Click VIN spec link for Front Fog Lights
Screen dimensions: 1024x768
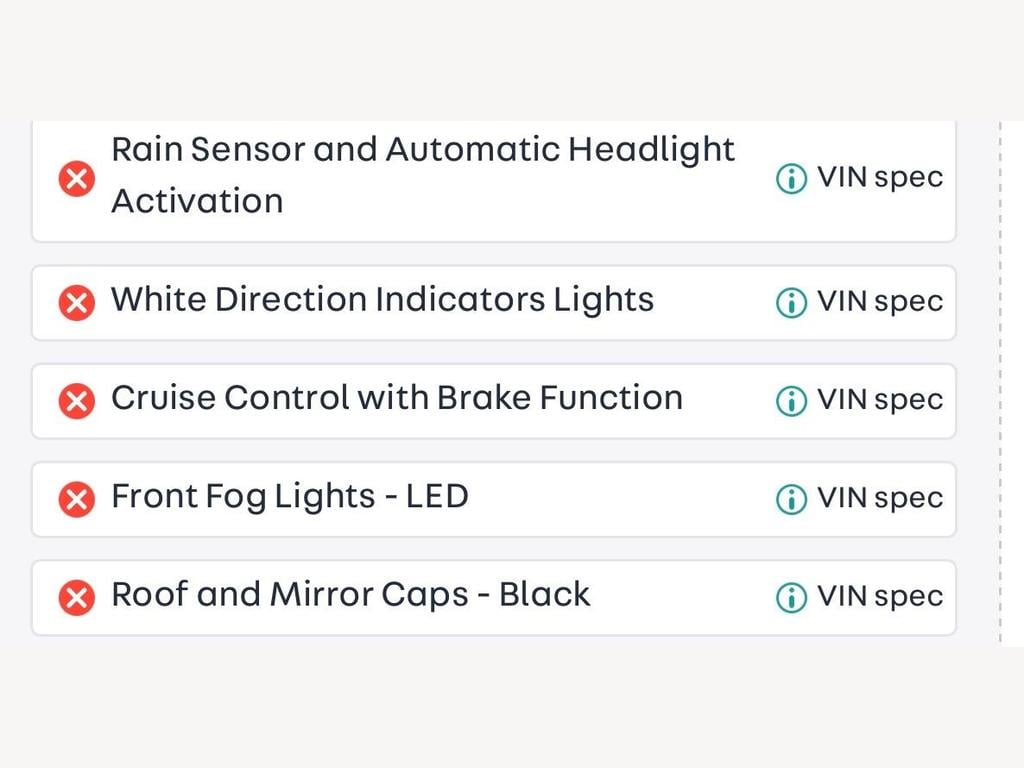(880, 500)
